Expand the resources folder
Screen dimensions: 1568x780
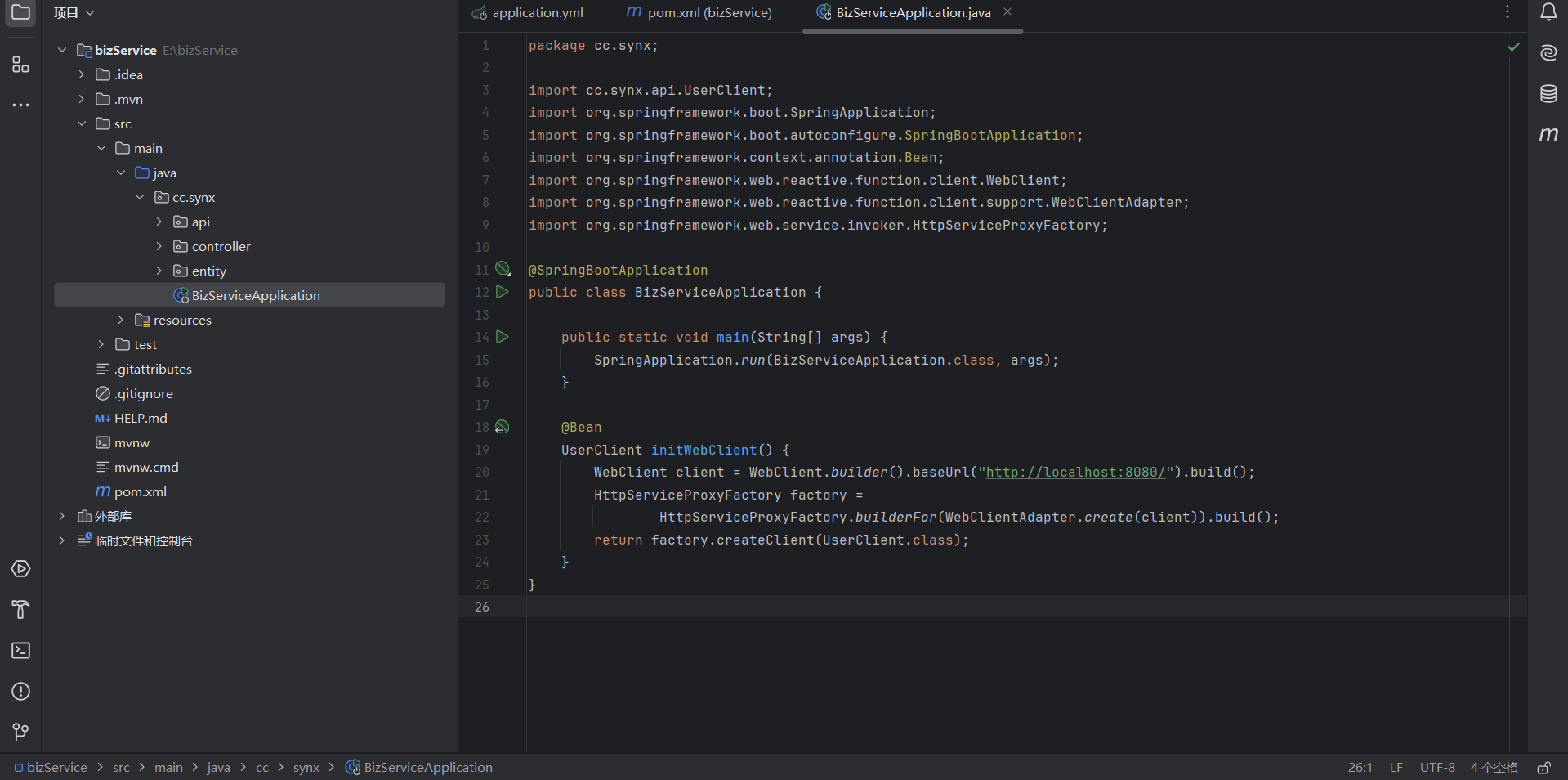coord(121,320)
